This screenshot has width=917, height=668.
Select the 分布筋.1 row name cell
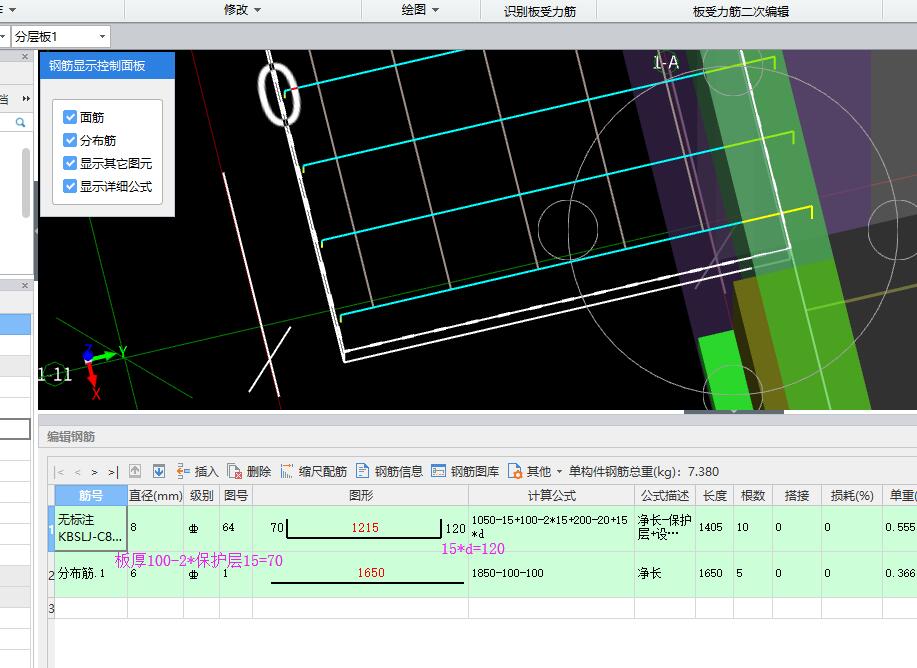point(91,573)
